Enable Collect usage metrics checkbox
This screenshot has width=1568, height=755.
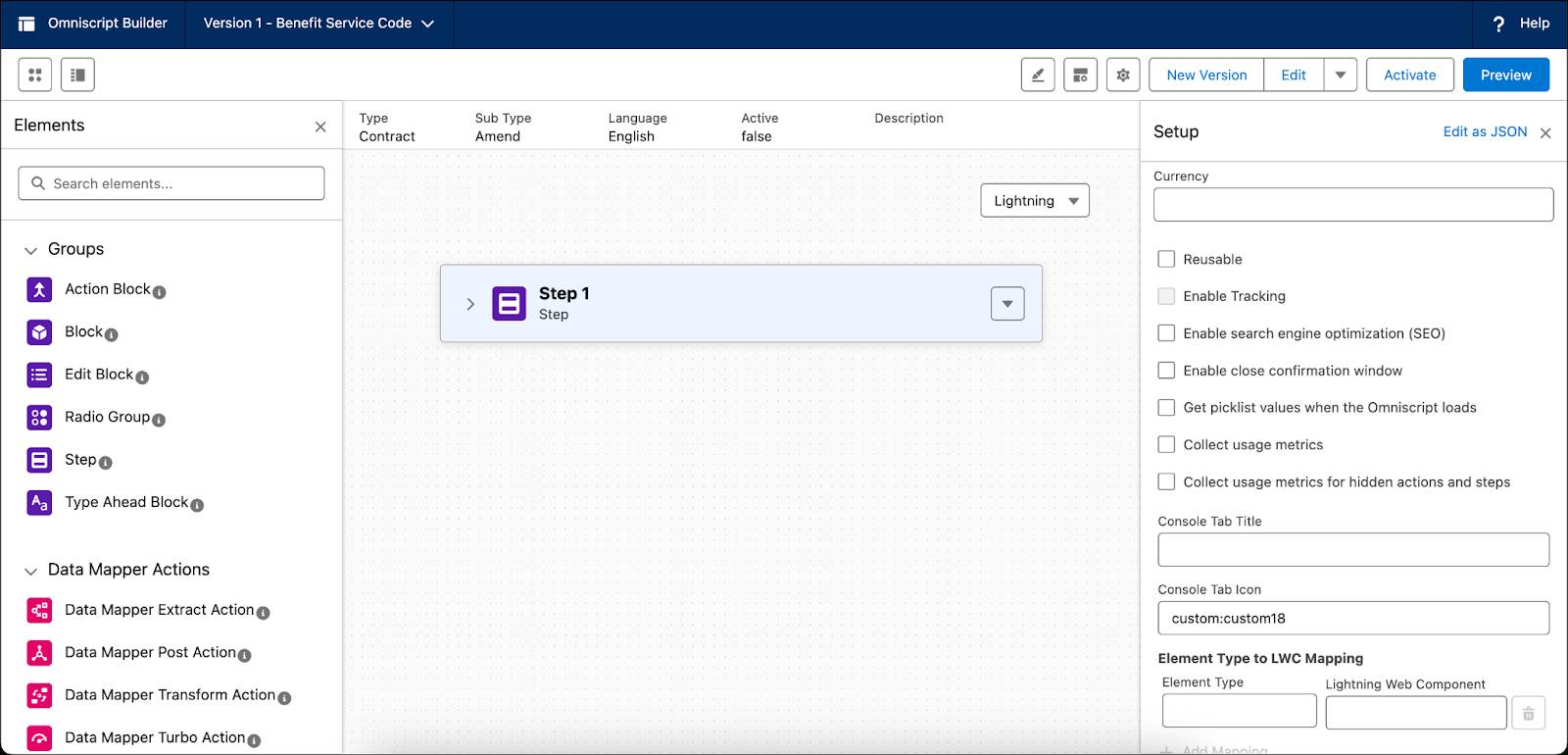pyautogui.click(x=1166, y=444)
